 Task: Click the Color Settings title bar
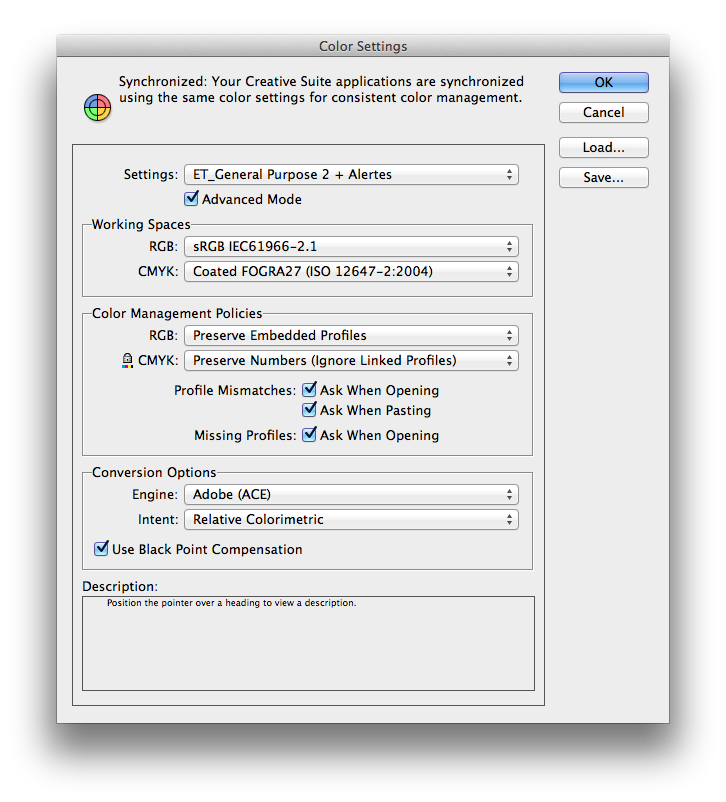(362, 46)
